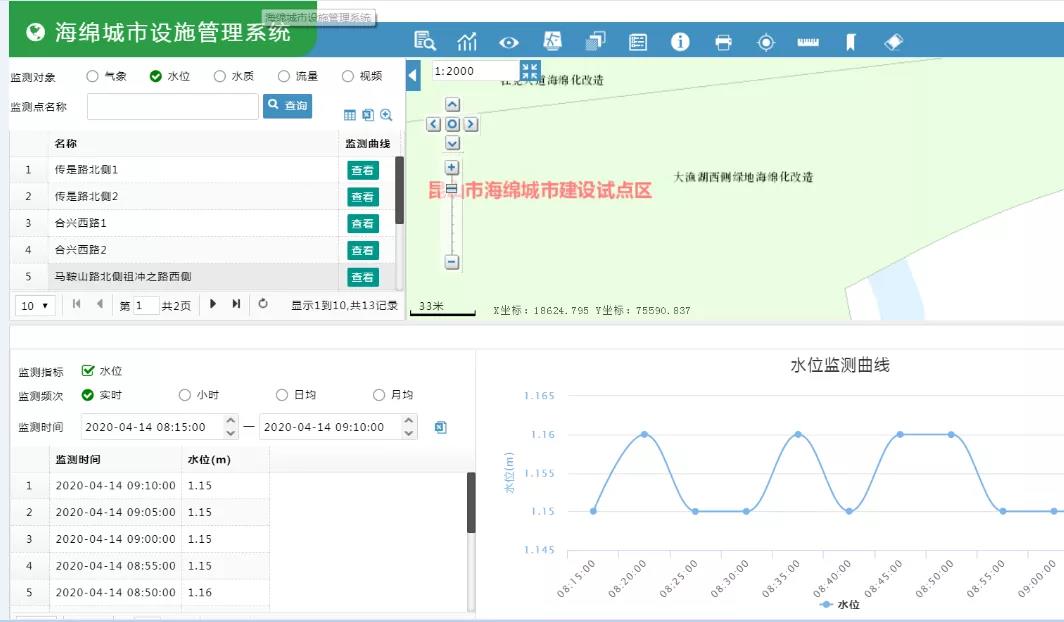Click the locate target icon
Image resolution: width=1064 pixels, height=622 pixels.
click(766, 42)
